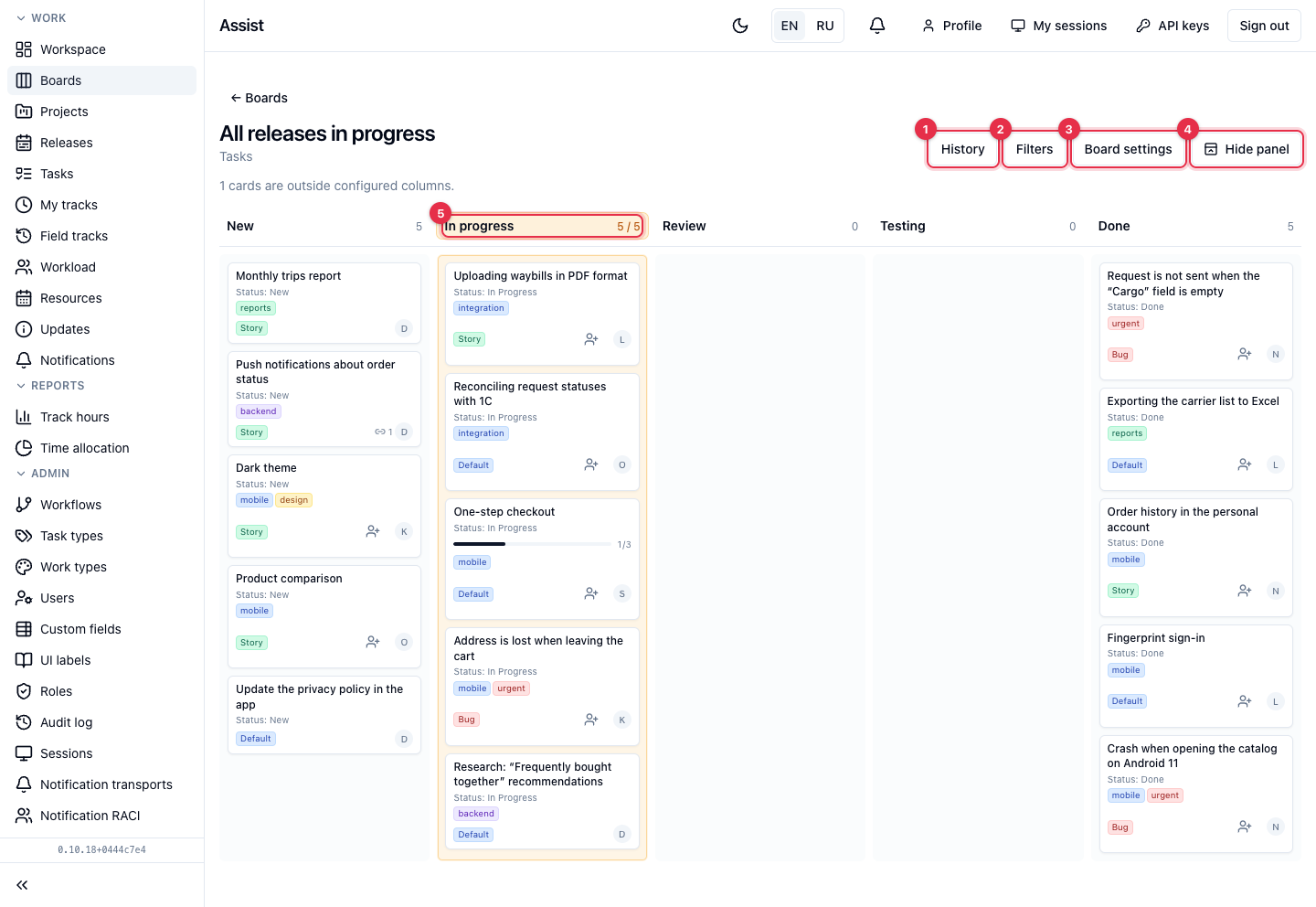Assign user on One-step checkout card
Viewport: 1316px width, 907px height.
click(x=591, y=593)
